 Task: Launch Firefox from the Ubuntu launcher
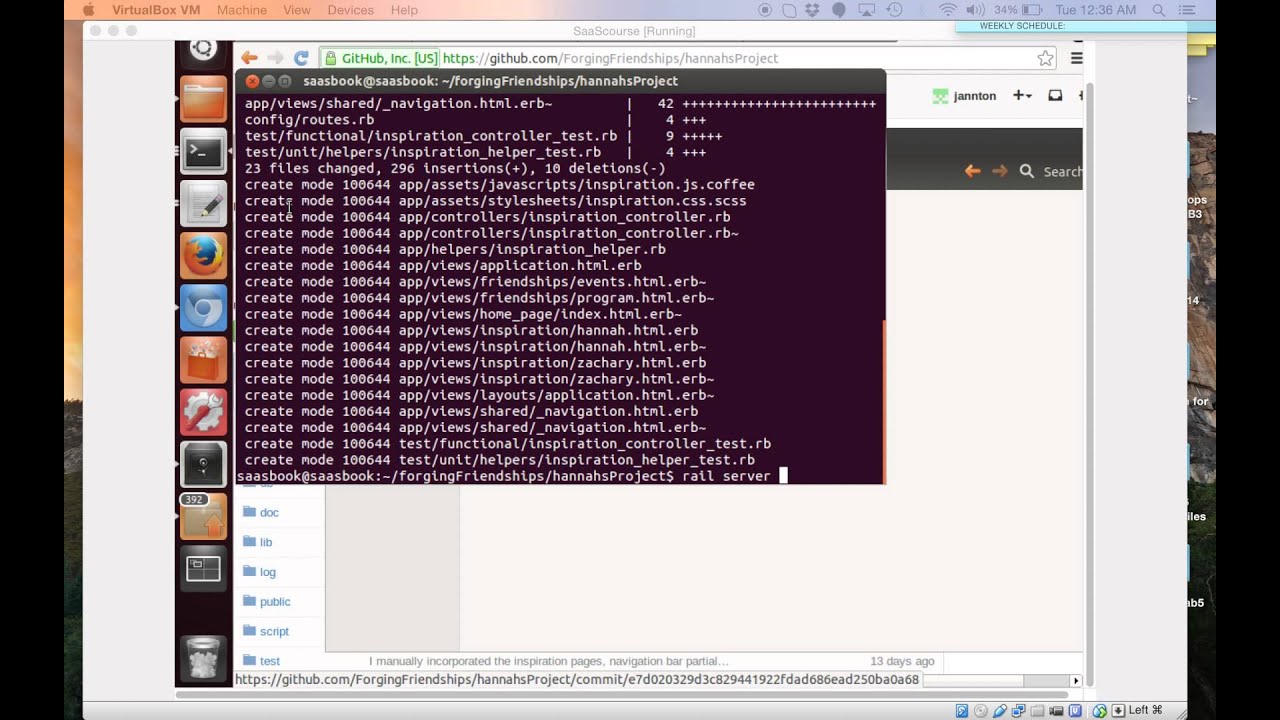tap(203, 256)
